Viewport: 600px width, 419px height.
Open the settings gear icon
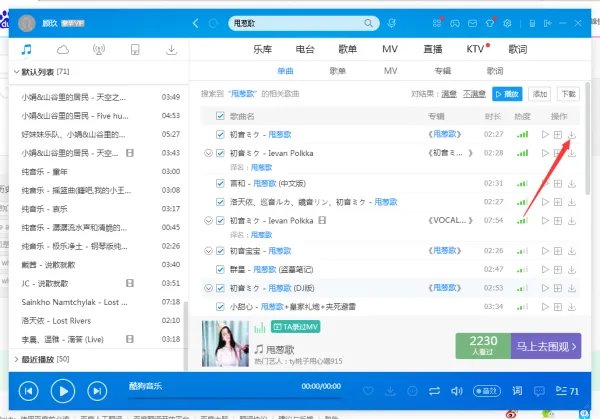(507, 23)
